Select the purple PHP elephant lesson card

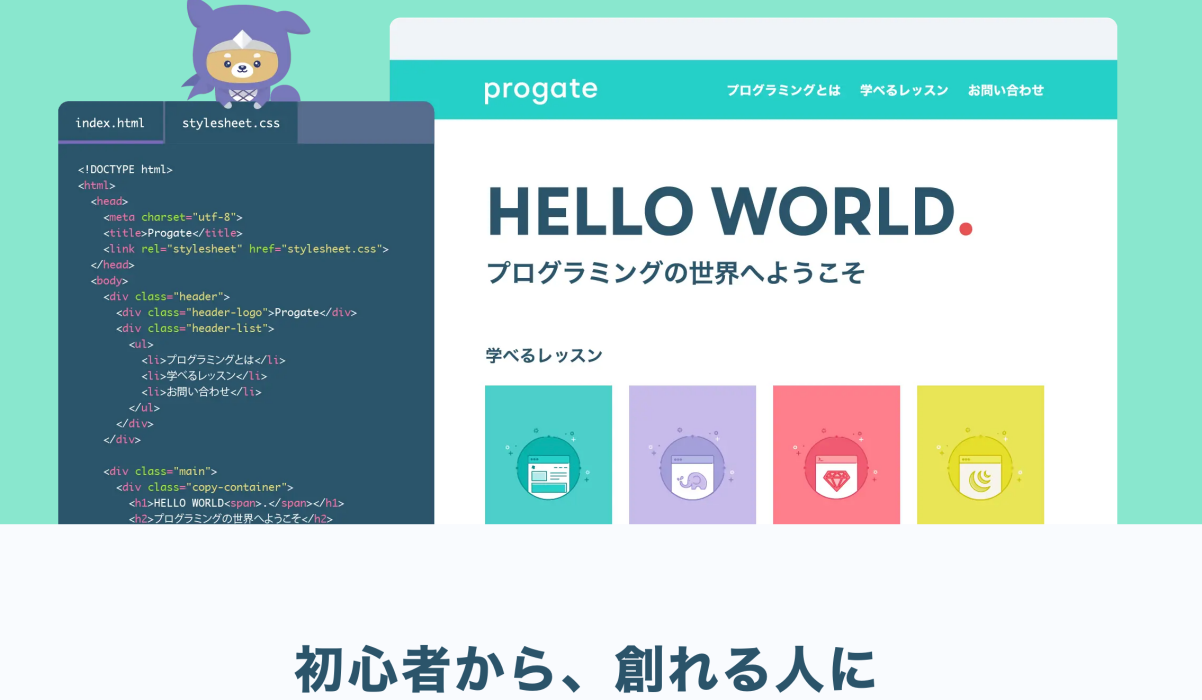click(692, 454)
